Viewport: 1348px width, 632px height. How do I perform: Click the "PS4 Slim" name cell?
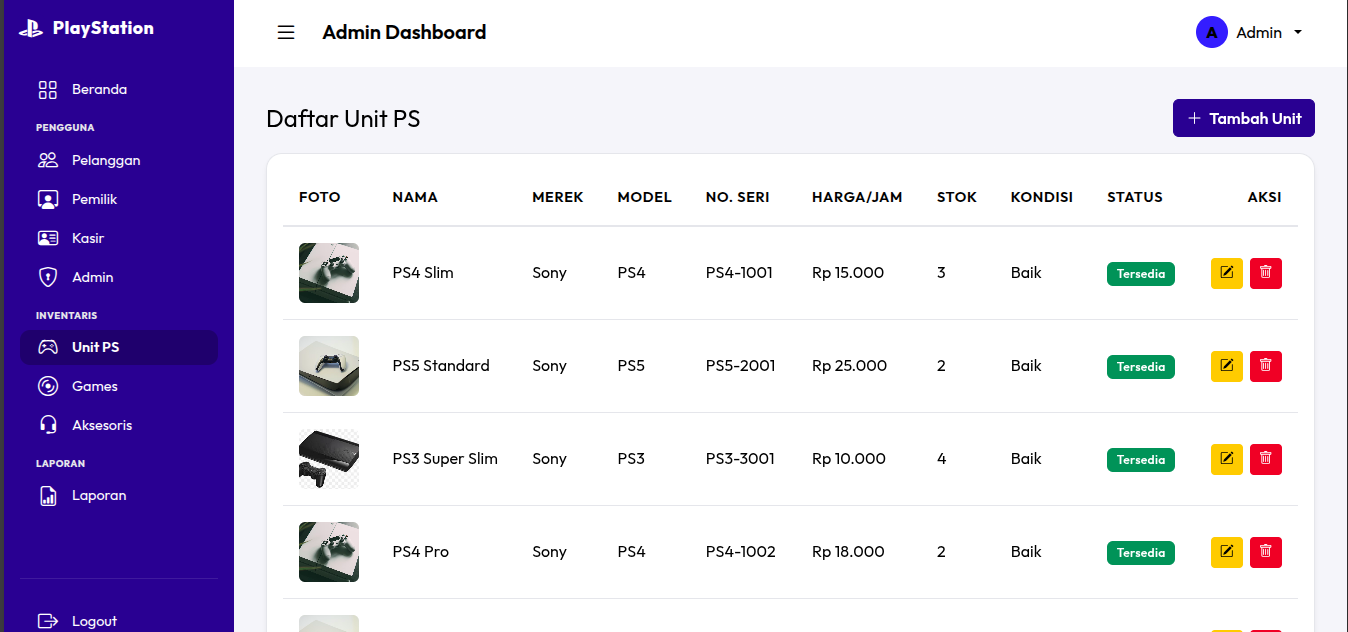[x=423, y=273]
